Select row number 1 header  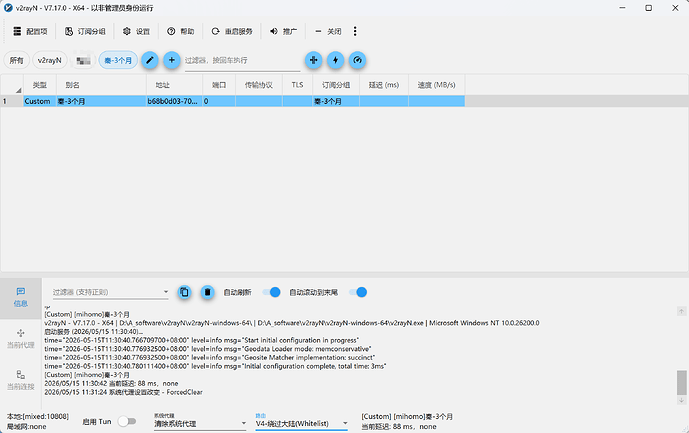(12, 101)
